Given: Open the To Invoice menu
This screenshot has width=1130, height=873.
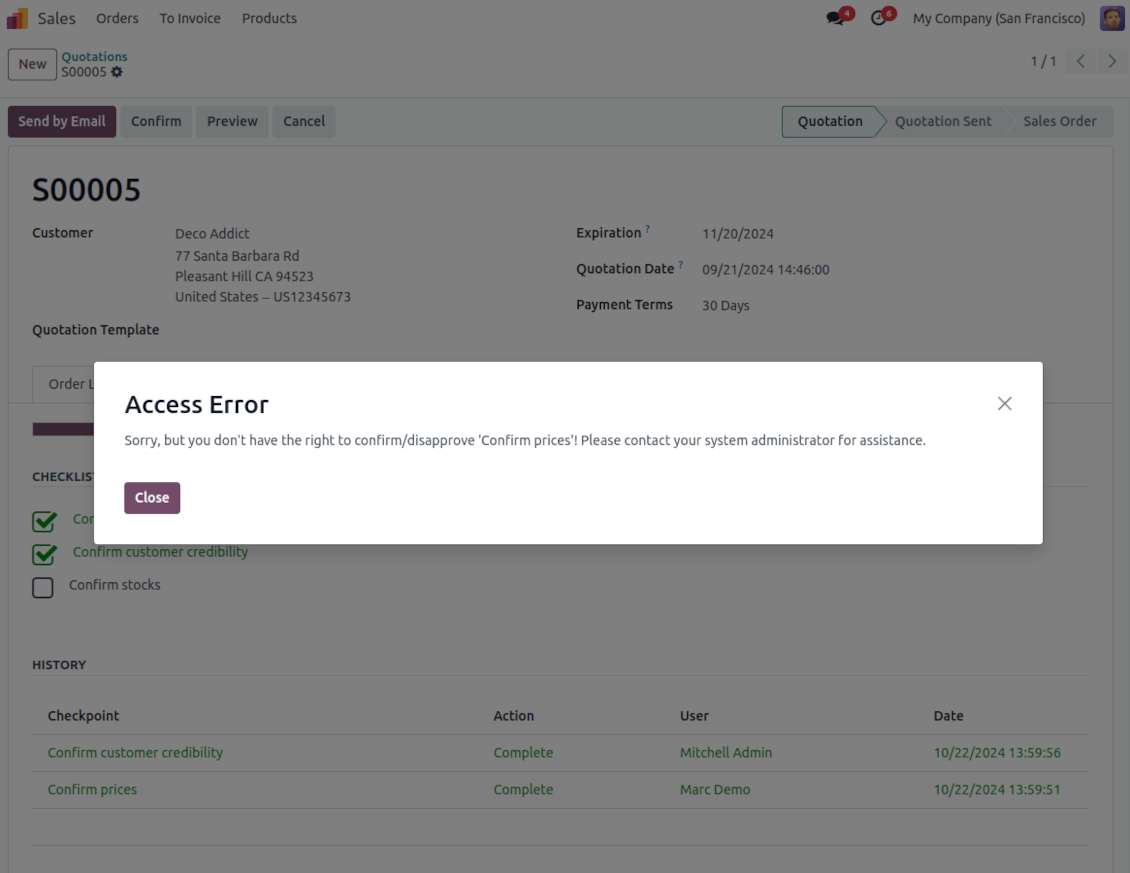Looking at the screenshot, I should tap(190, 18).
